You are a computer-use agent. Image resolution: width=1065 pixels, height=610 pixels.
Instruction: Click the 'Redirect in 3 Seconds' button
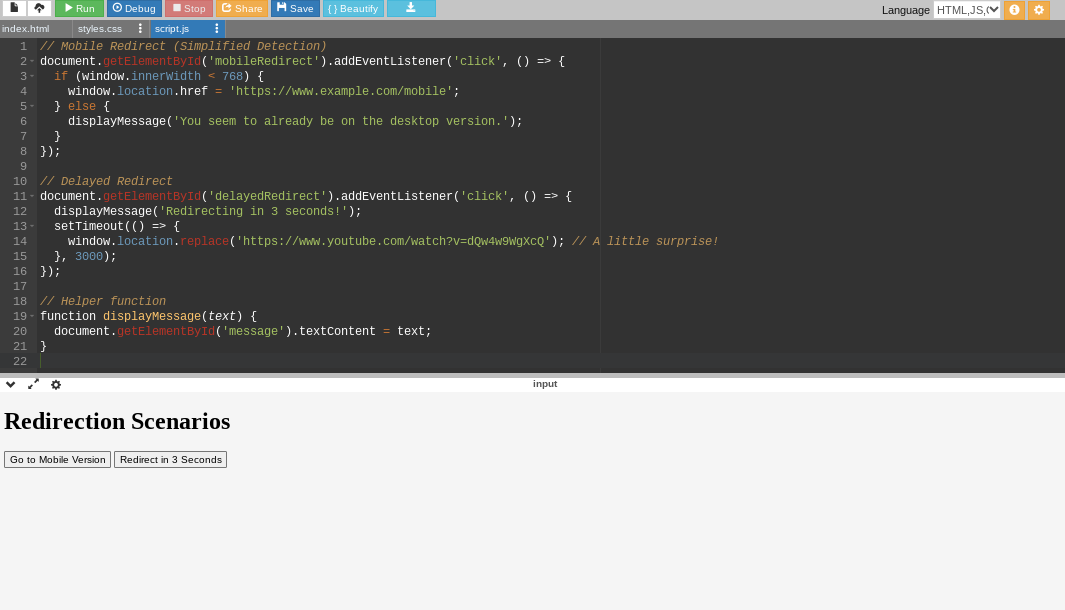pos(170,460)
